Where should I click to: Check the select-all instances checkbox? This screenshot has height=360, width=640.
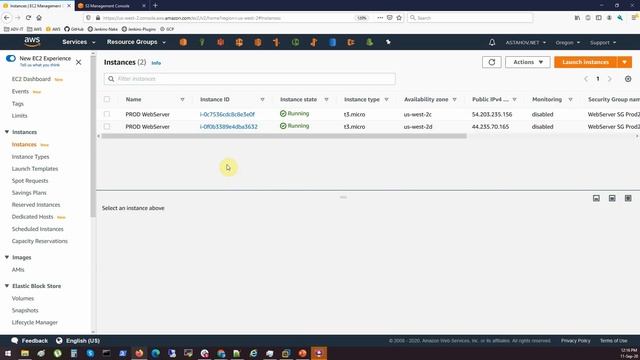coord(107,99)
